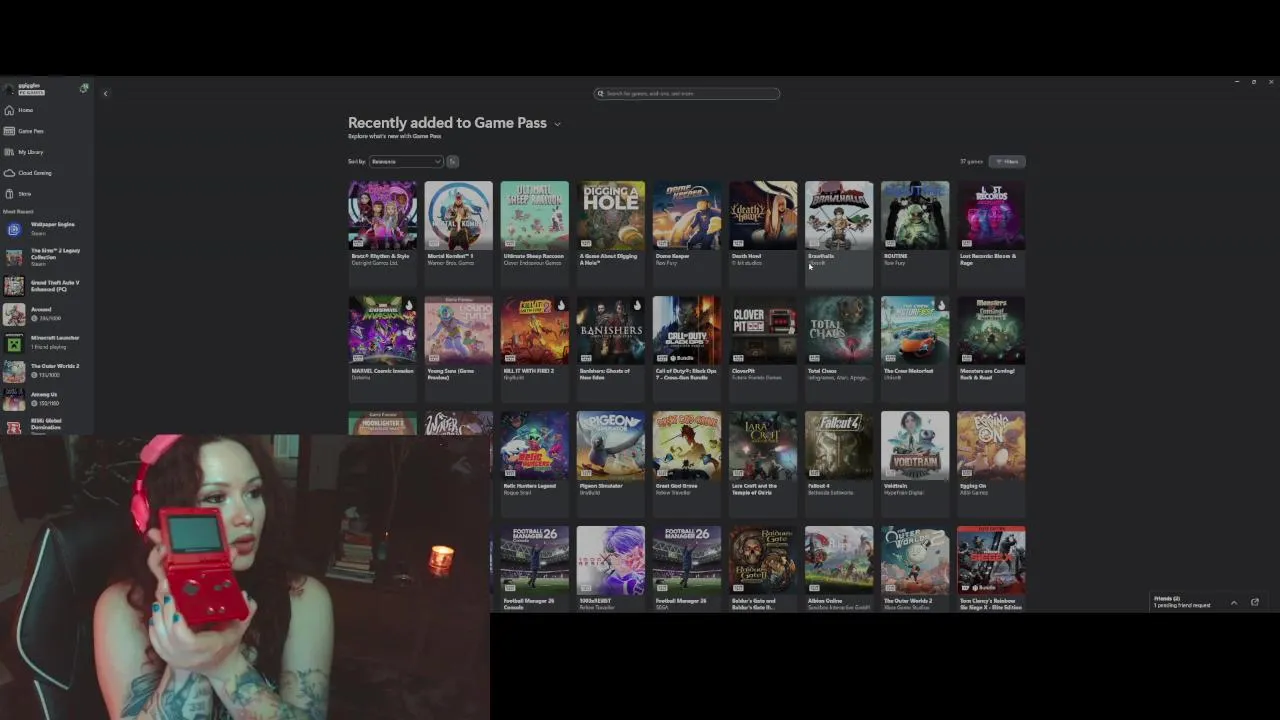Screen dimensions: 1280x720
Task: Open the Filters button
Action: (x=1007, y=161)
